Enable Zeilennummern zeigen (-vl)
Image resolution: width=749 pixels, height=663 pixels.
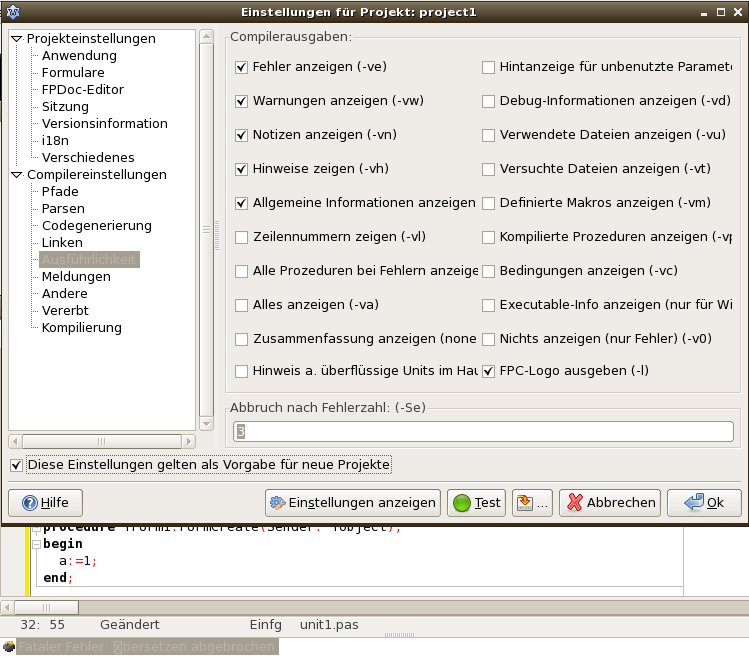(241, 238)
